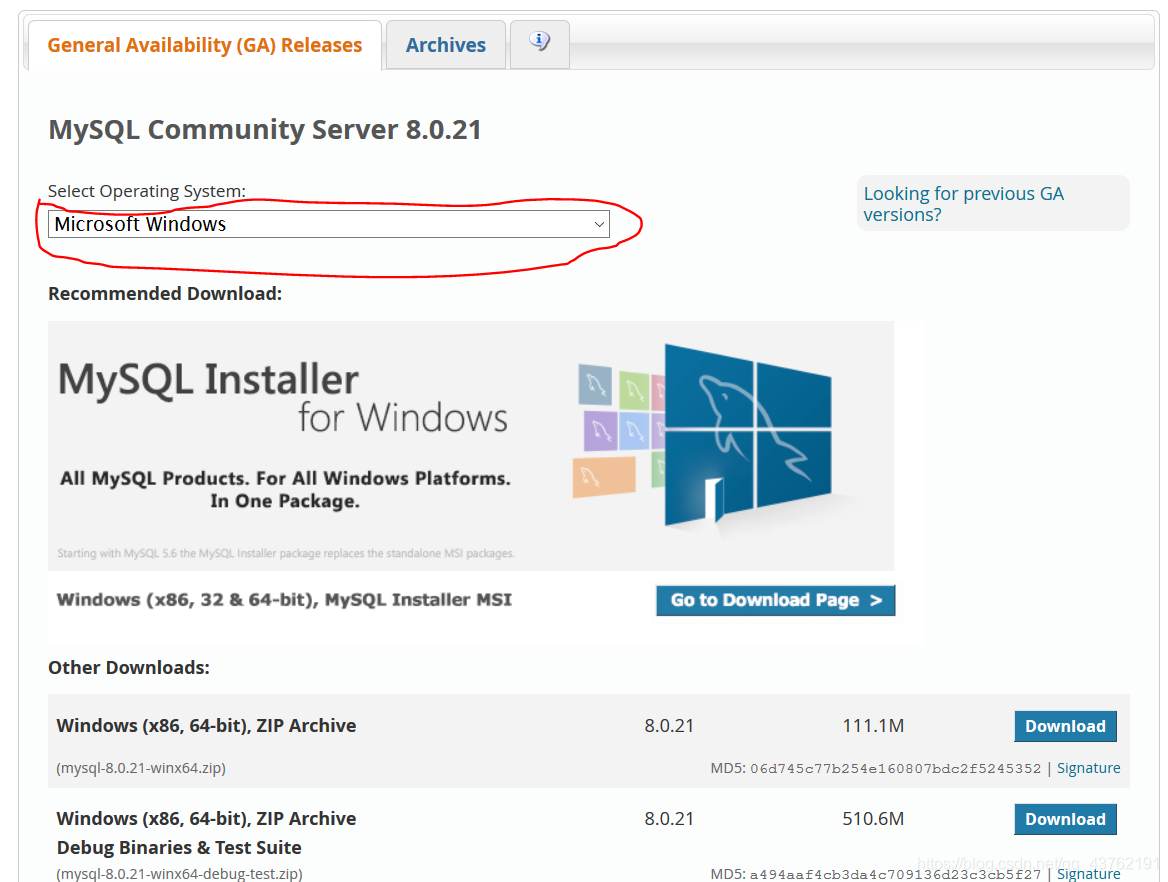Screen dimensions: 1168x882
Task: Click the Windows logo graphic in the installer banner
Action: tap(747, 437)
